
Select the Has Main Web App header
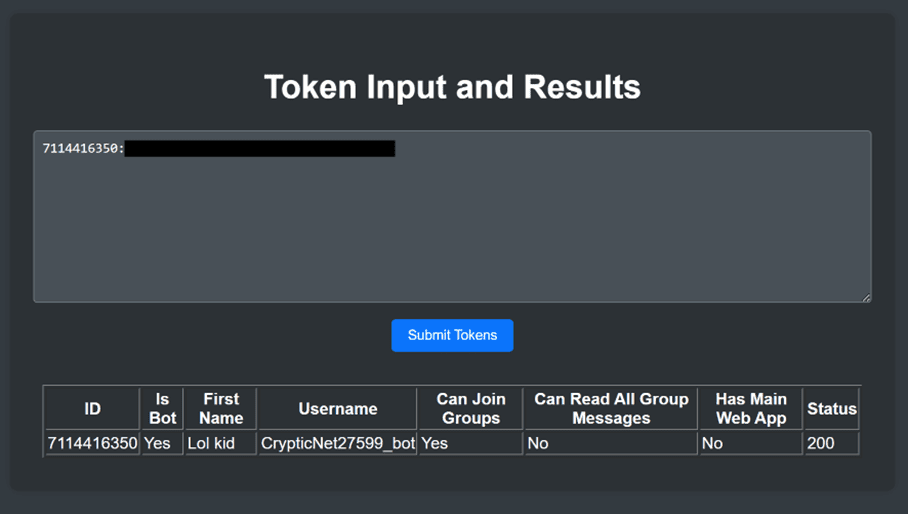pyautogui.click(x=751, y=409)
